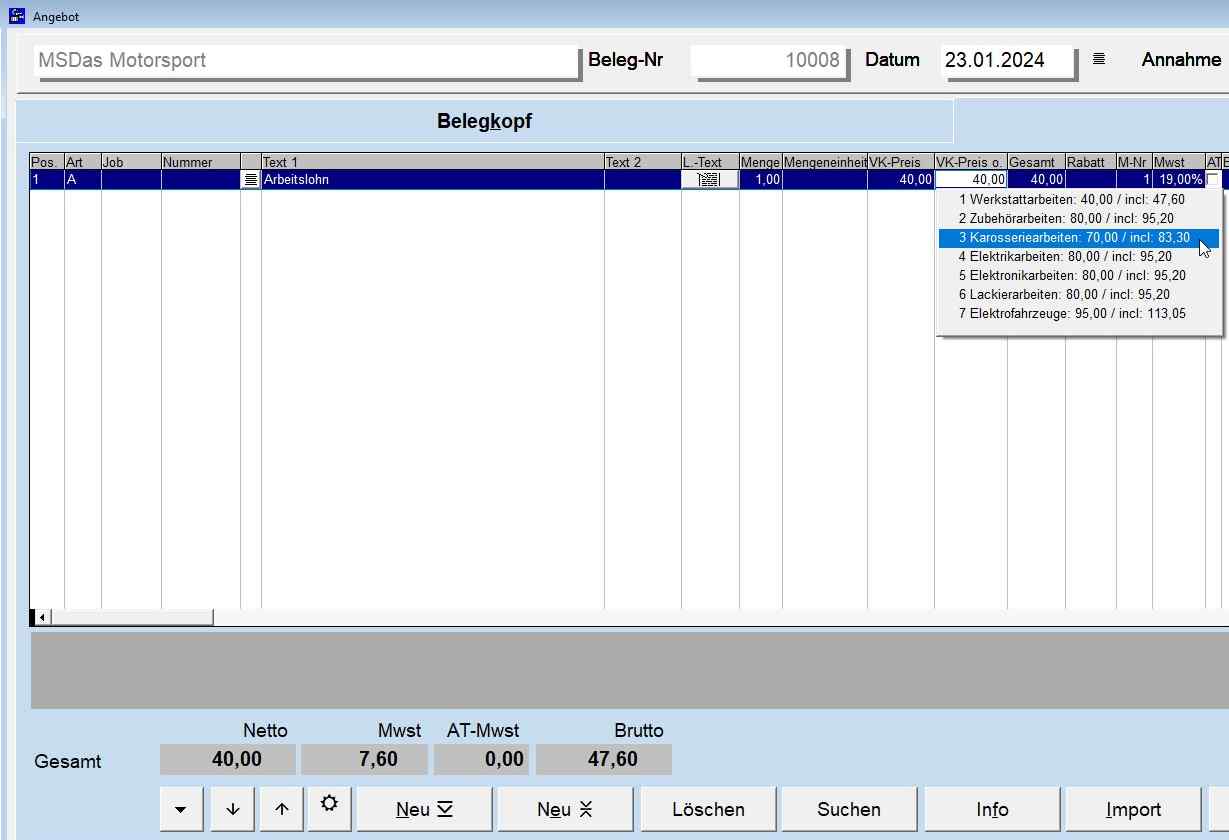Move position down with the down arrow button

pyautogui.click(x=232, y=809)
